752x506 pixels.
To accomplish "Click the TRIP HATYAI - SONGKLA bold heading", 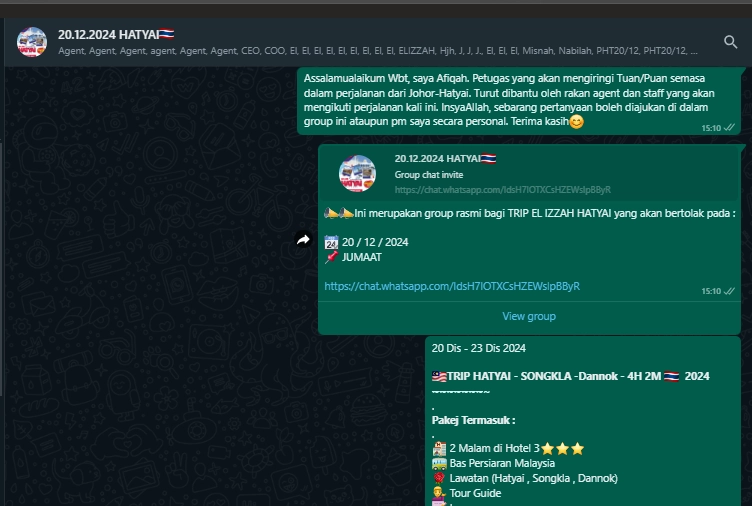I will (x=570, y=377).
